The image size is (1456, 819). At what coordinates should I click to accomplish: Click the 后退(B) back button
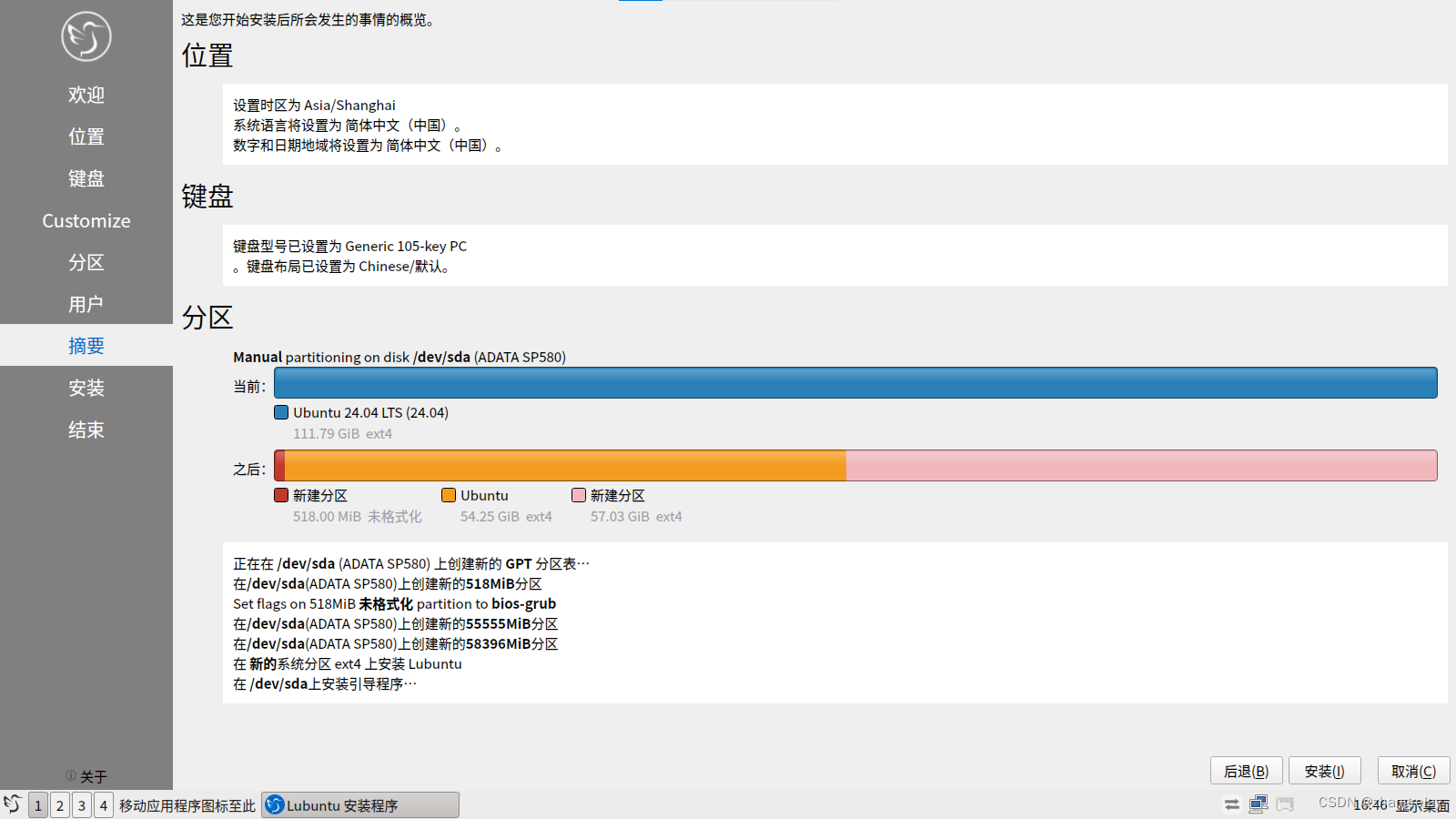point(1246,771)
